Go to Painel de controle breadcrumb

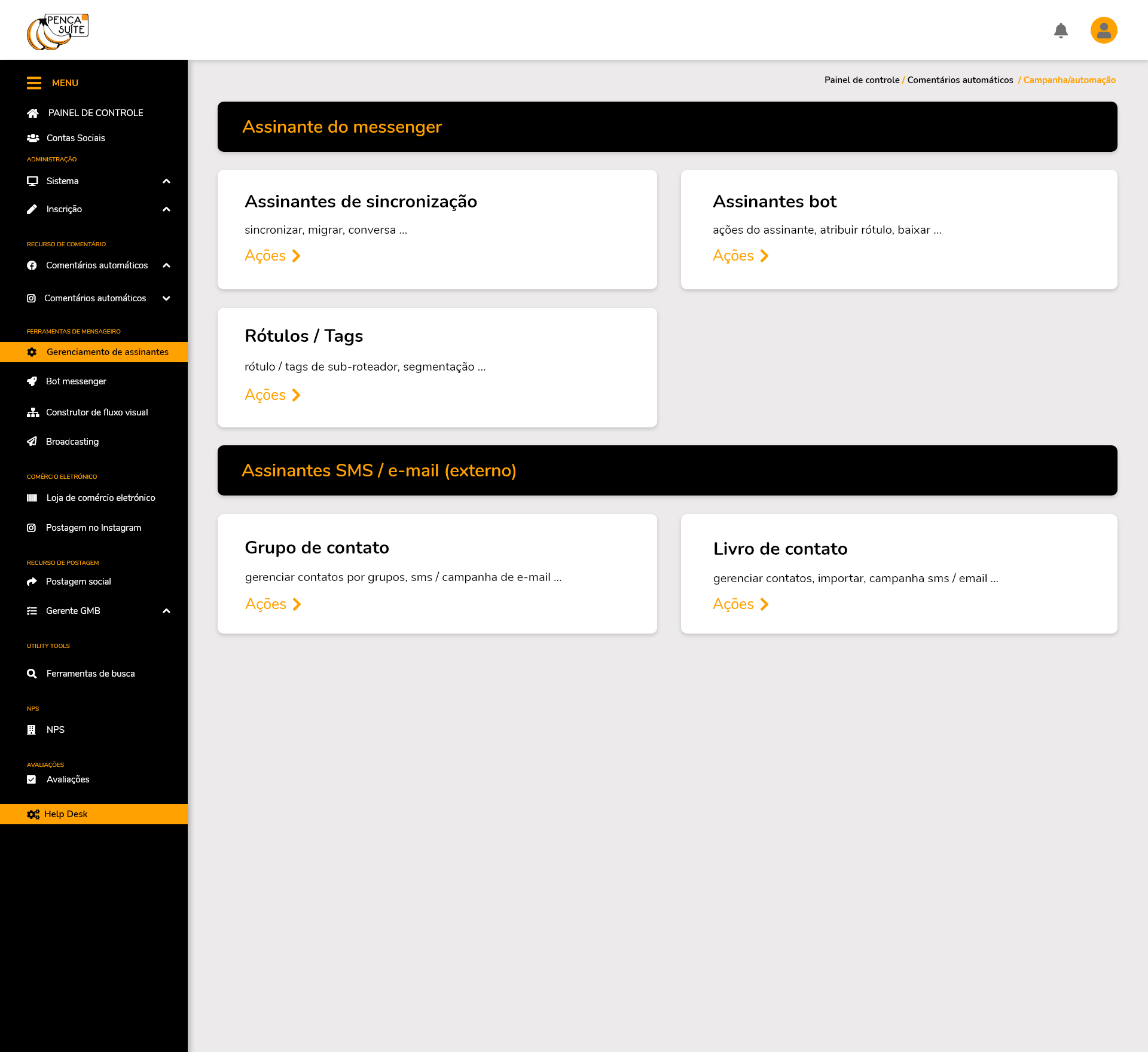coord(862,80)
